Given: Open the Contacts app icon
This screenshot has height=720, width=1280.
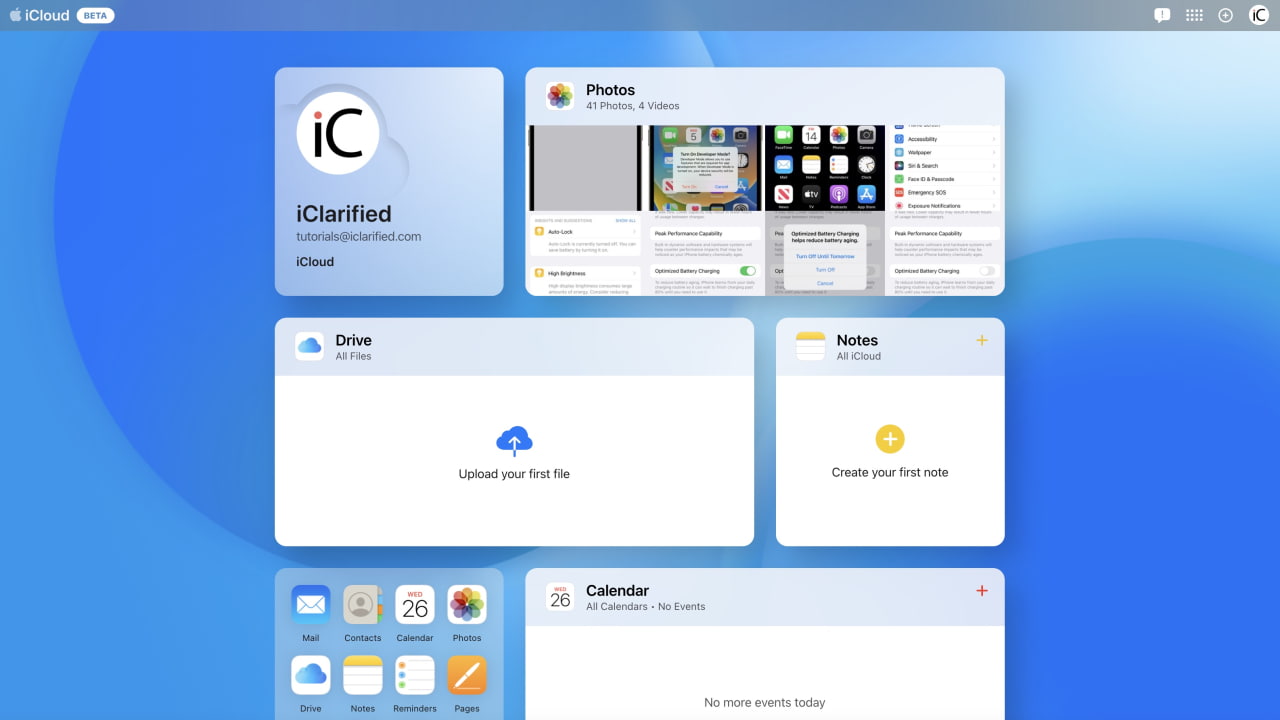Looking at the screenshot, I should [362, 604].
